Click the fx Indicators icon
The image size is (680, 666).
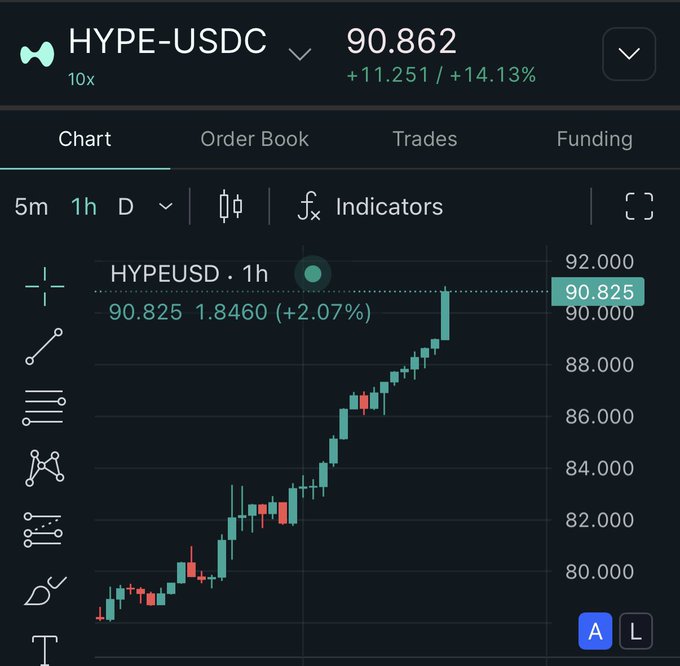point(309,206)
